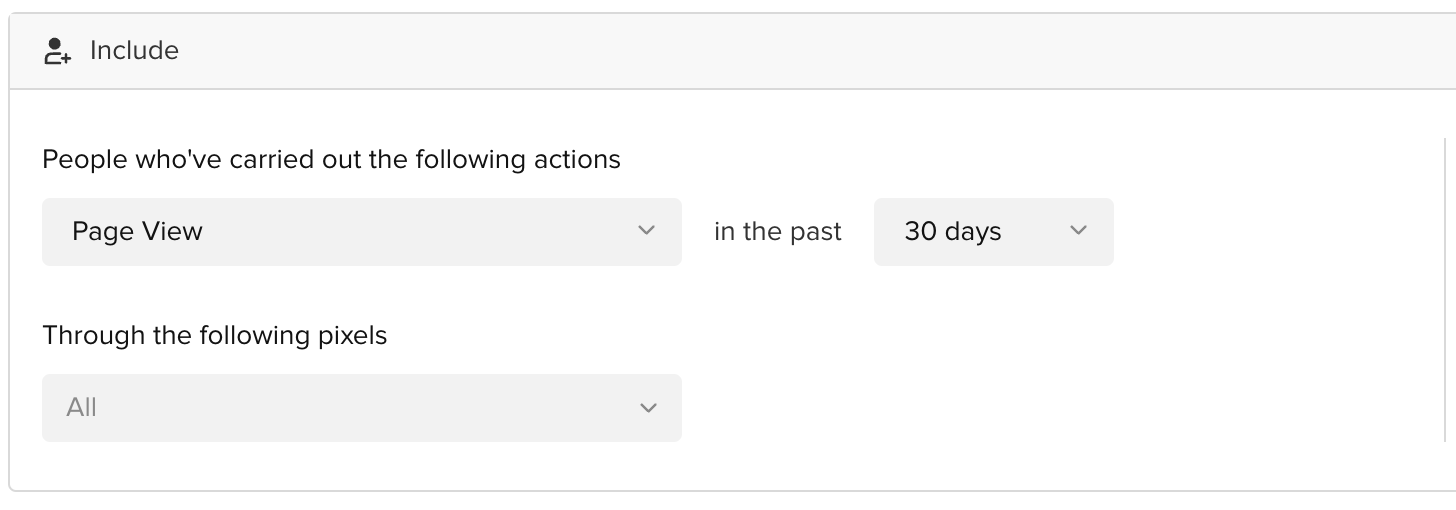Screen dimensions: 1456x510
Task: Click the 'Page View' text in the actions selector
Action: [x=137, y=232]
